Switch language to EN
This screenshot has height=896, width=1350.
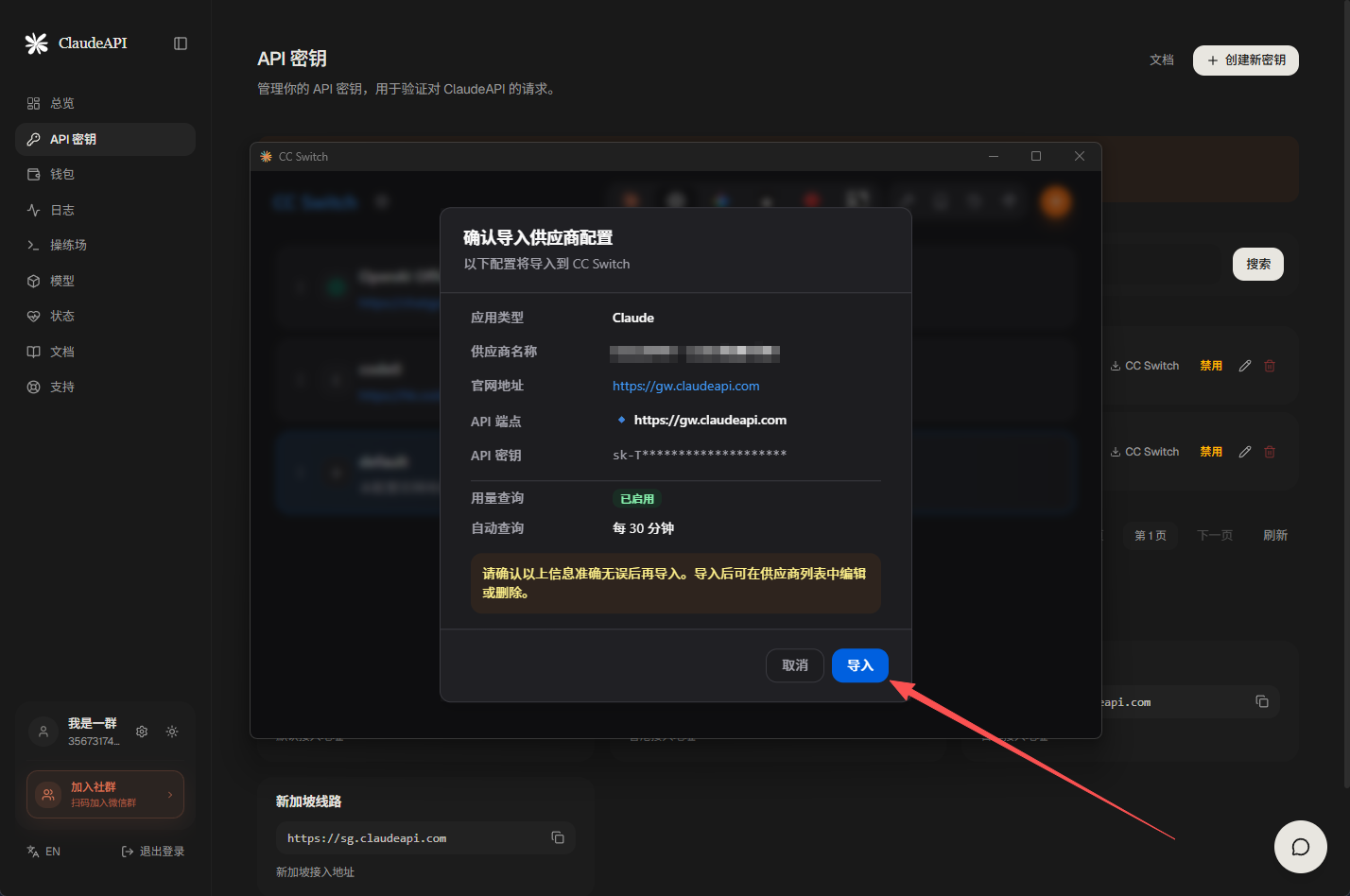pyautogui.click(x=43, y=852)
